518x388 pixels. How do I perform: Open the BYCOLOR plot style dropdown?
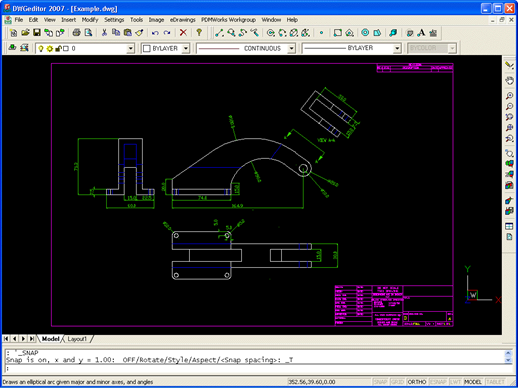click(x=452, y=49)
